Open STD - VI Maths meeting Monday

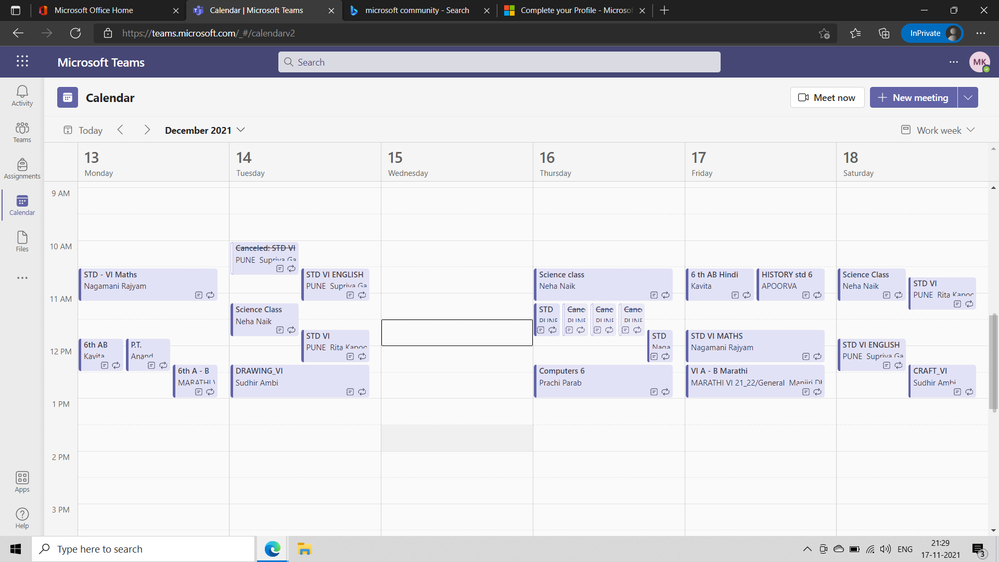(148, 284)
